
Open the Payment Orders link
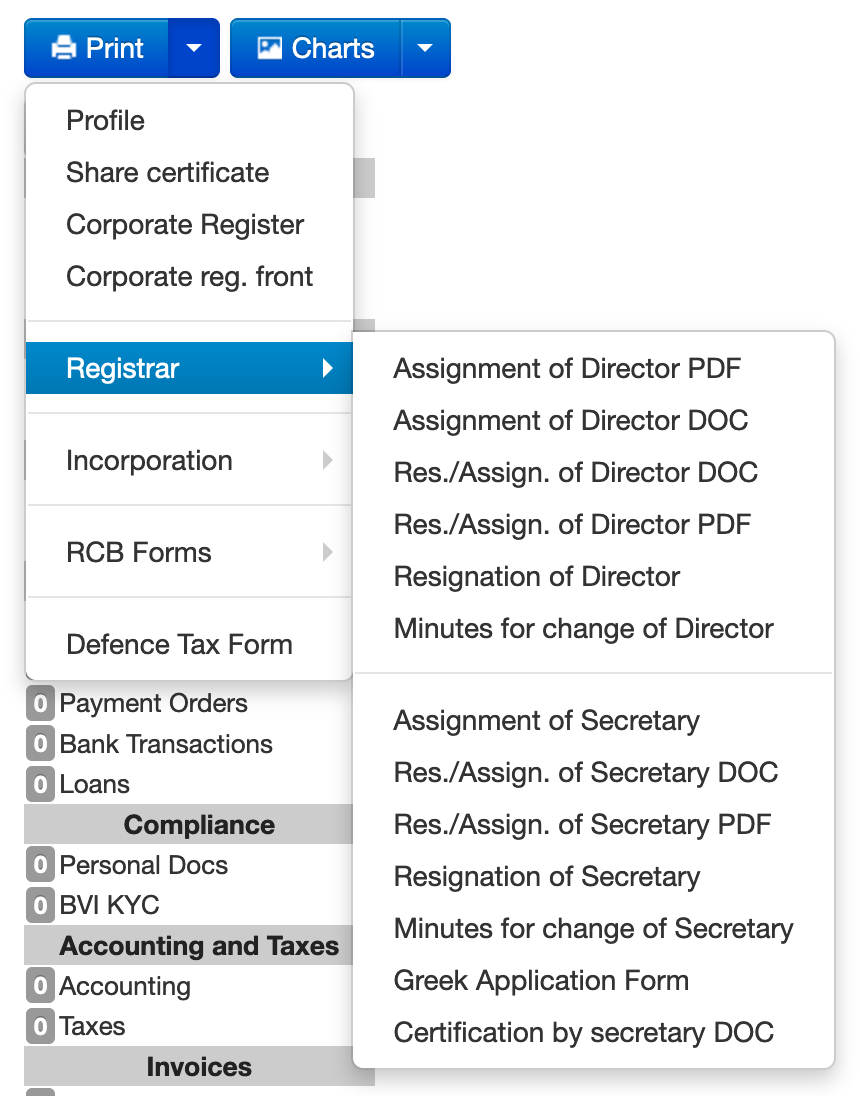click(x=153, y=704)
